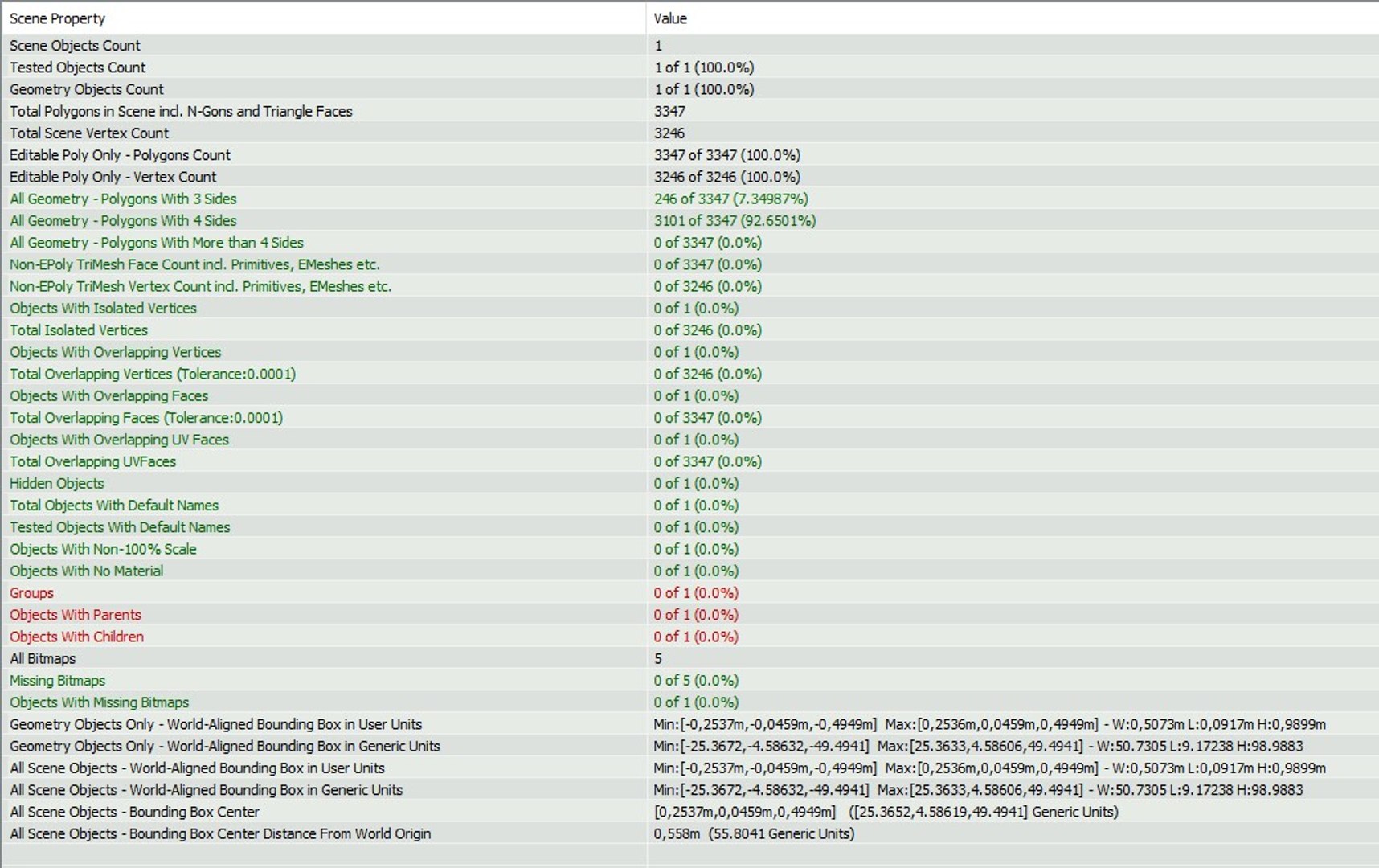
Task: Select the Tested Objects Count row
Action: tap(690, 68)
